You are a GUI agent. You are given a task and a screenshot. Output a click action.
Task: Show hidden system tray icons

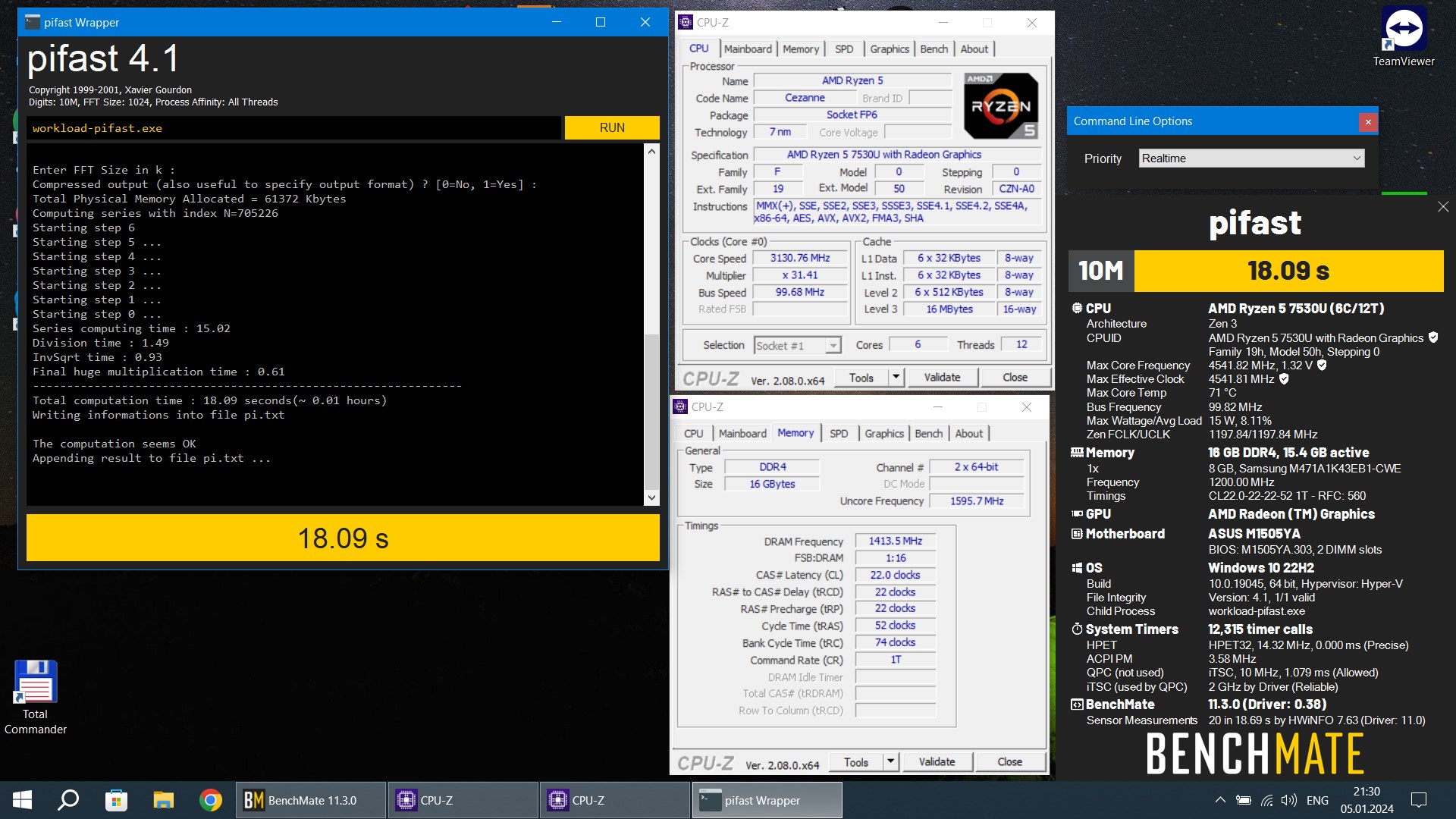pos(1219,800)
